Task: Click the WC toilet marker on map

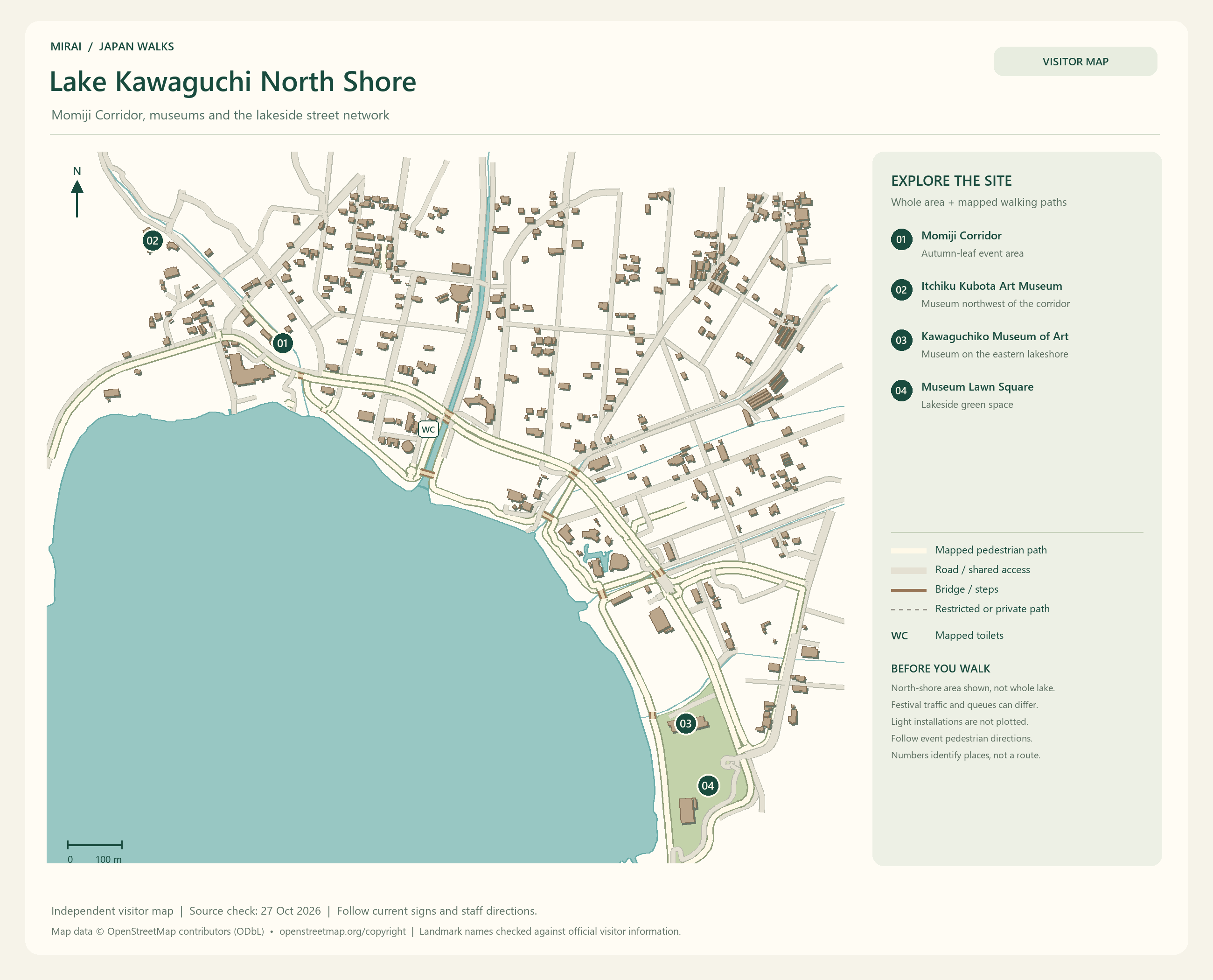Action: [x=428, y=430]
